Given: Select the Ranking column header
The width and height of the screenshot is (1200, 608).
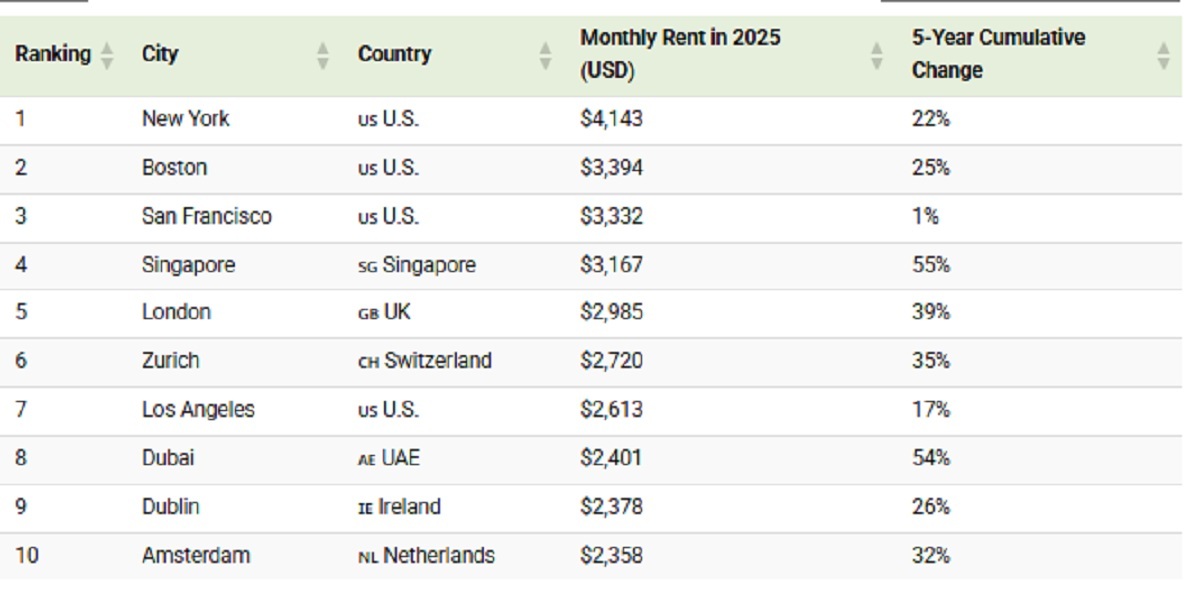Looking at the screenshot, I should tap(53, 54).
